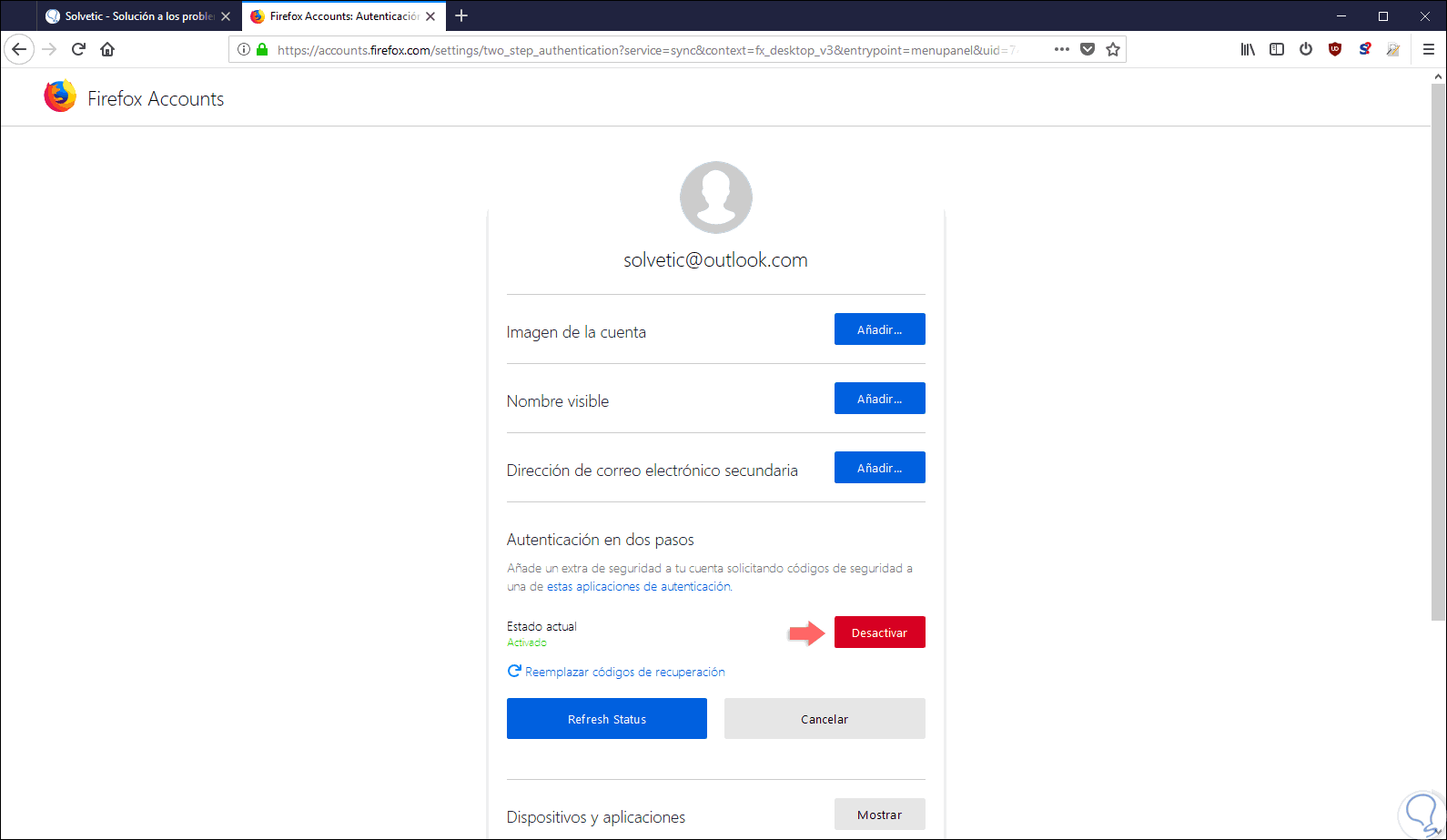Switch to the Solvetic tab

[139, 16]
